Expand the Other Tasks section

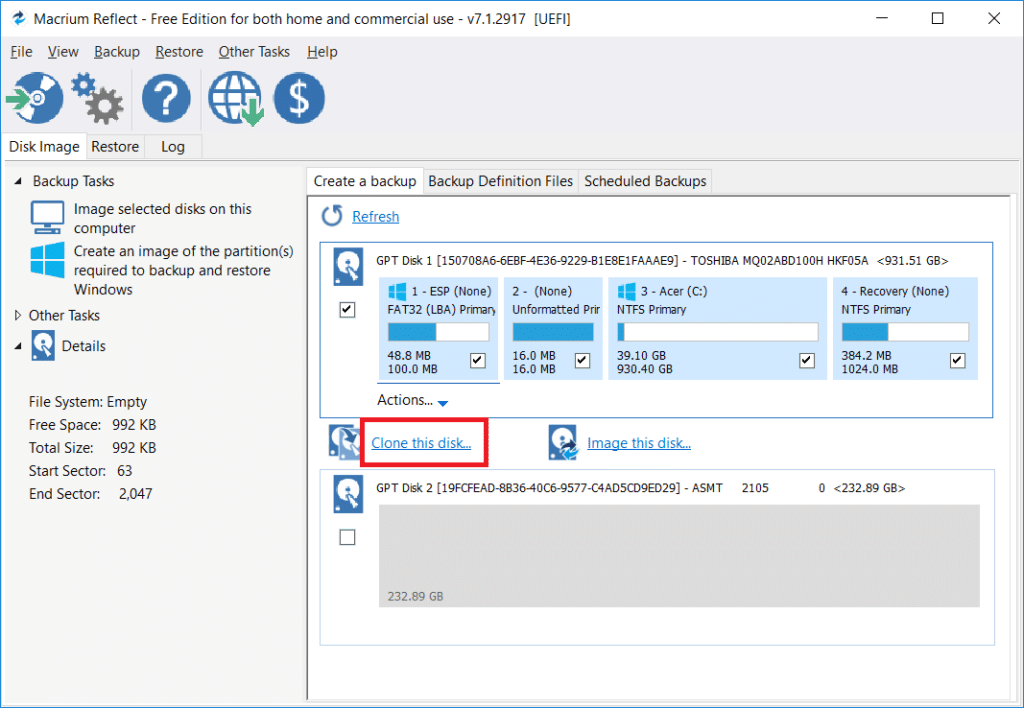[x=18, y=315]
